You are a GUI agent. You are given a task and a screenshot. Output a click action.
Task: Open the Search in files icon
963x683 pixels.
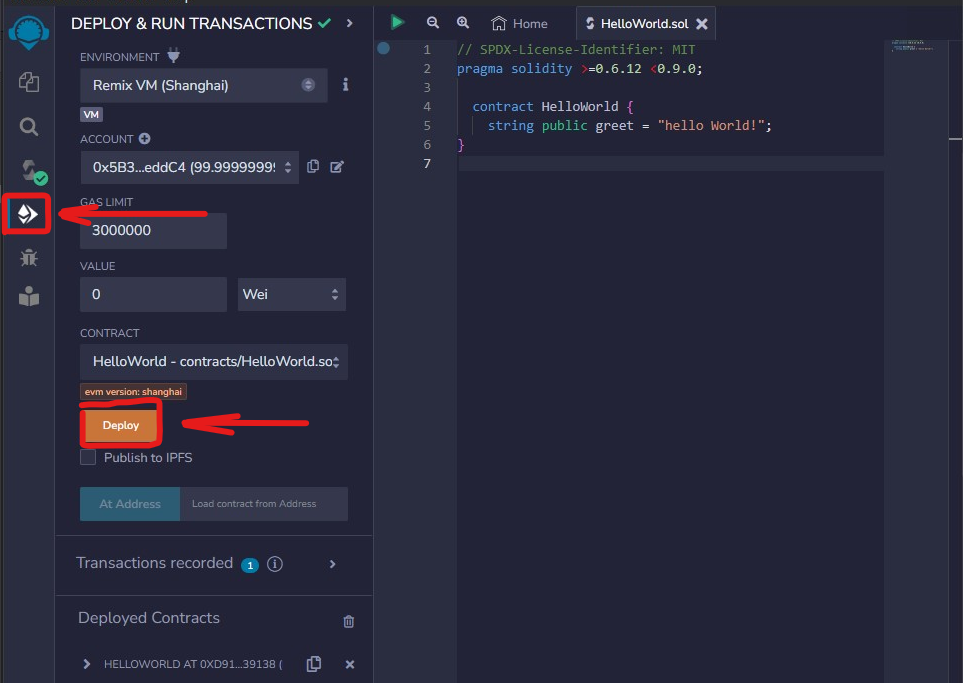coord(29,126)
